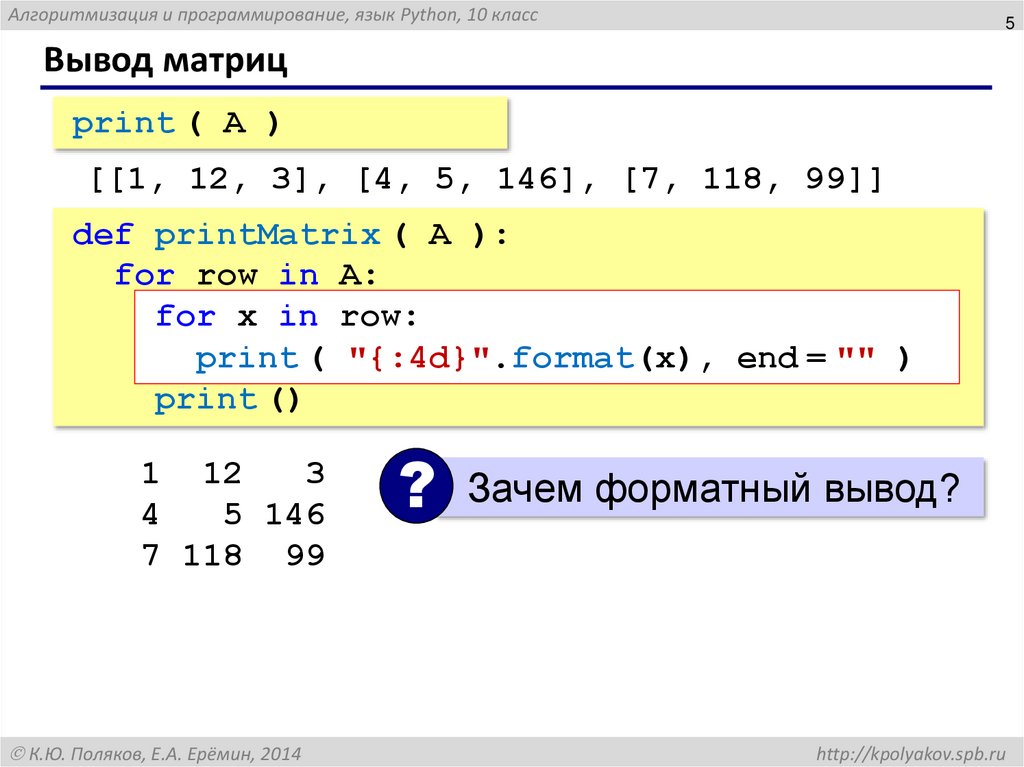
Task: Click the 'for row in A:' line
Action: (x=246, y=275)
